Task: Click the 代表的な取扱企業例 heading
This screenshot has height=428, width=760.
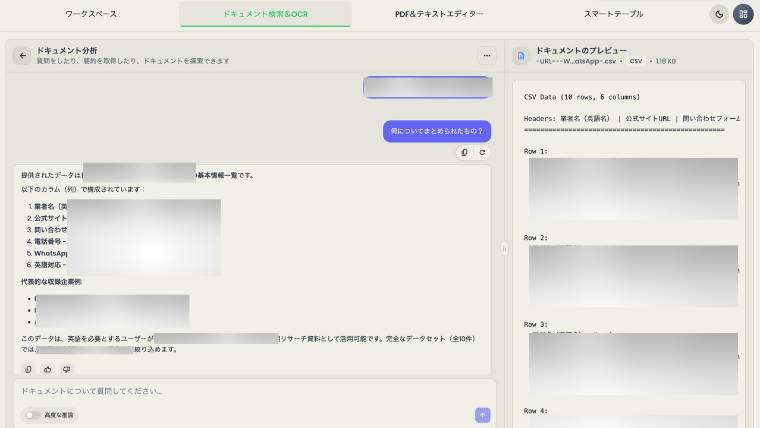Action: (x=51, y=282)
